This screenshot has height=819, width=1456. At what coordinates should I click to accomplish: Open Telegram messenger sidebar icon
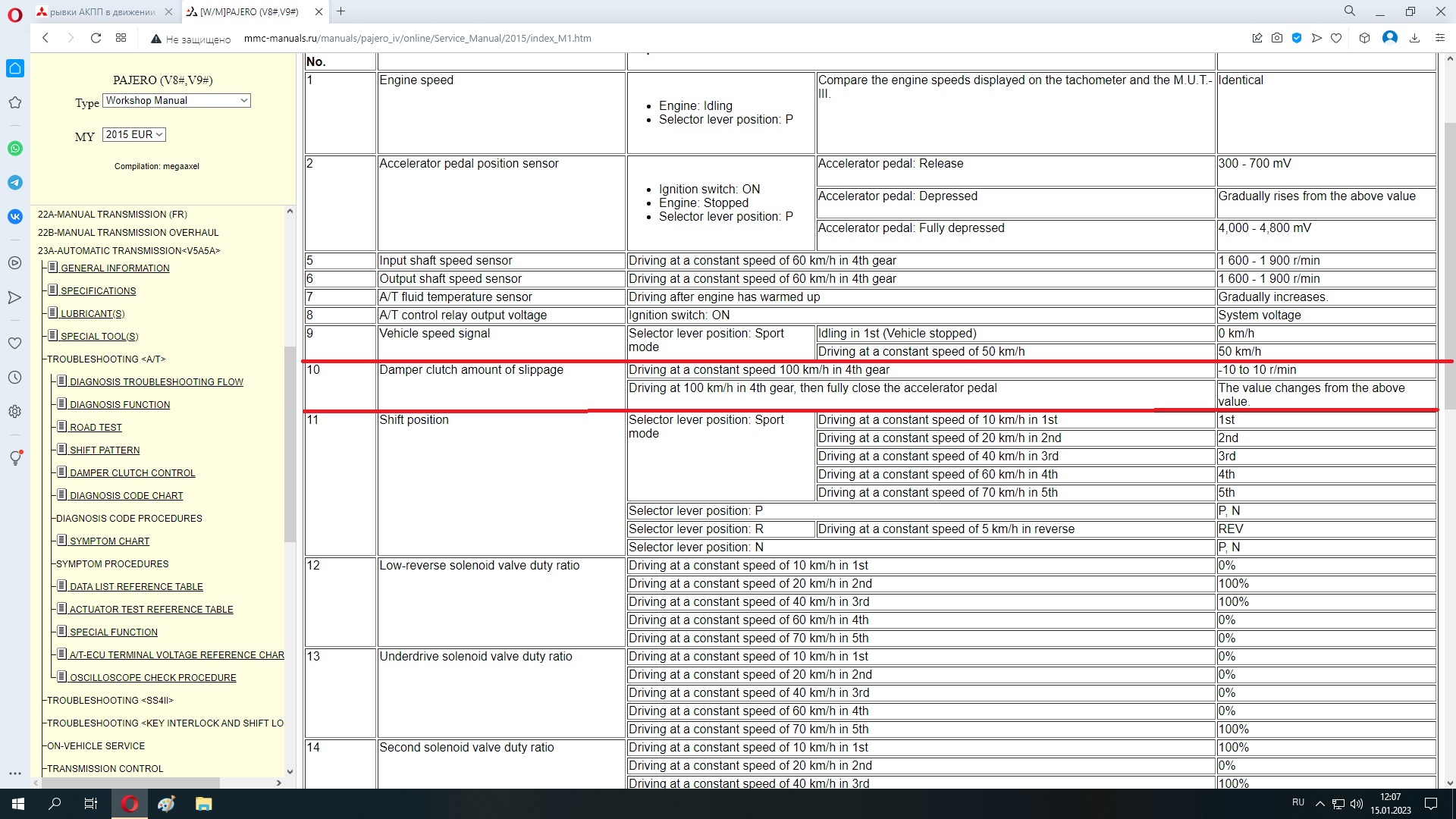[15, 183]
